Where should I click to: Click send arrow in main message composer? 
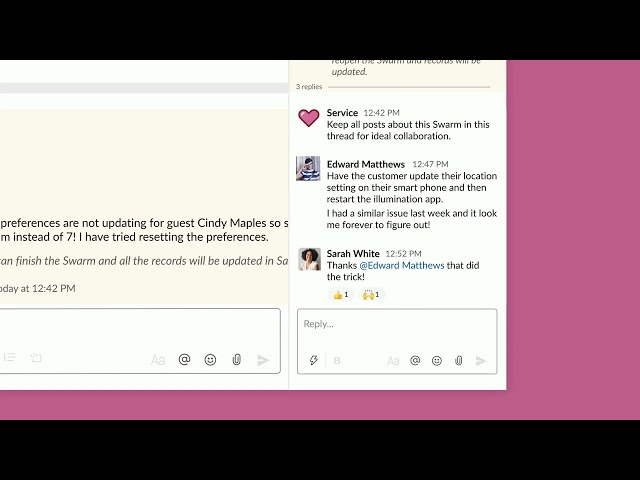tap(263, 360)
